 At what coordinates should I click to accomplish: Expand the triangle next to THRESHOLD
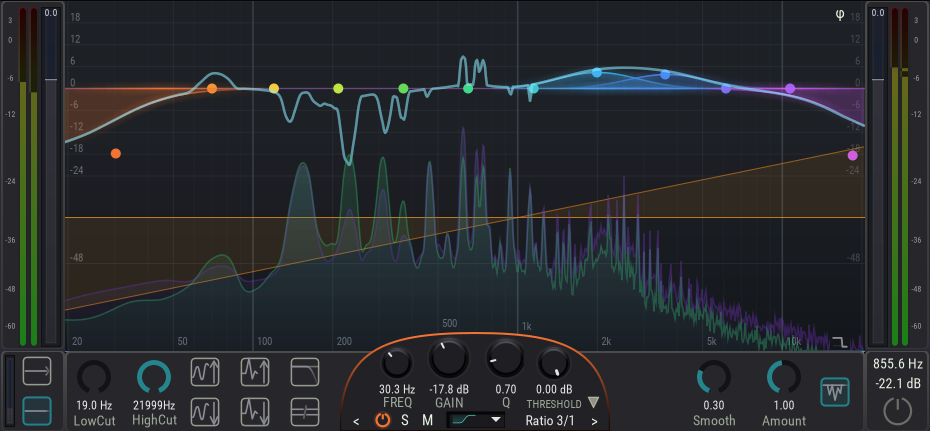[x=593, y=403]
